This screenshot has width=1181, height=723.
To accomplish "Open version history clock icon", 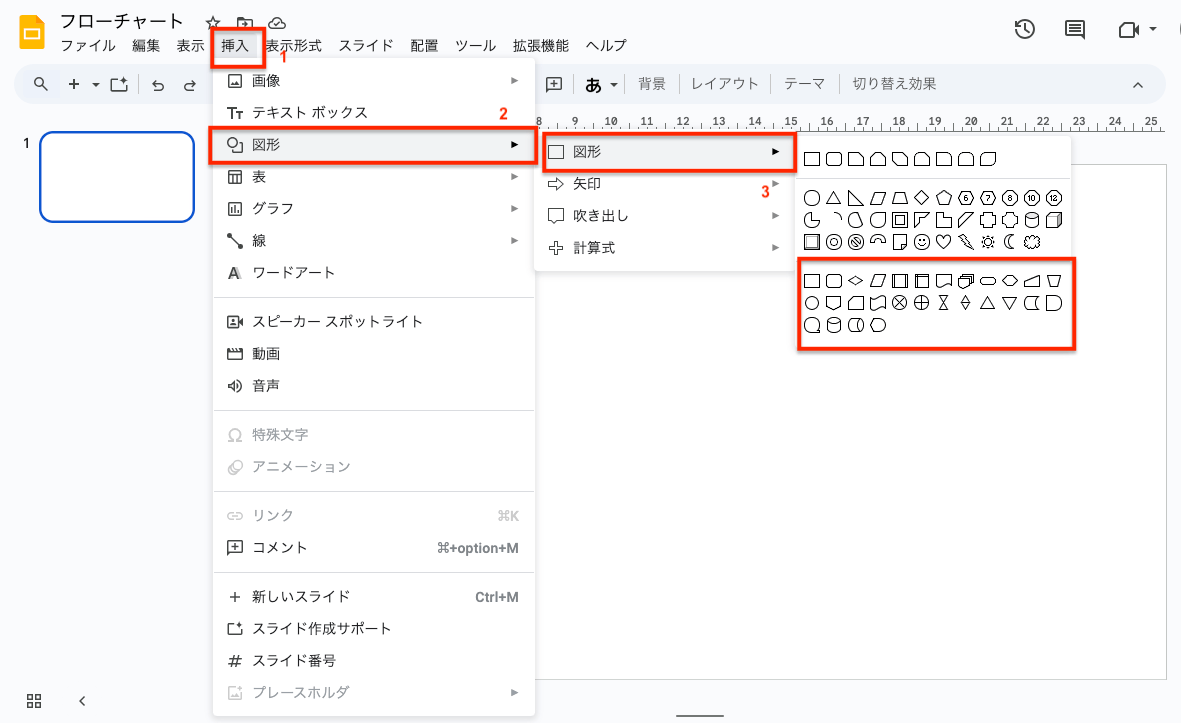I will 1024,29.
